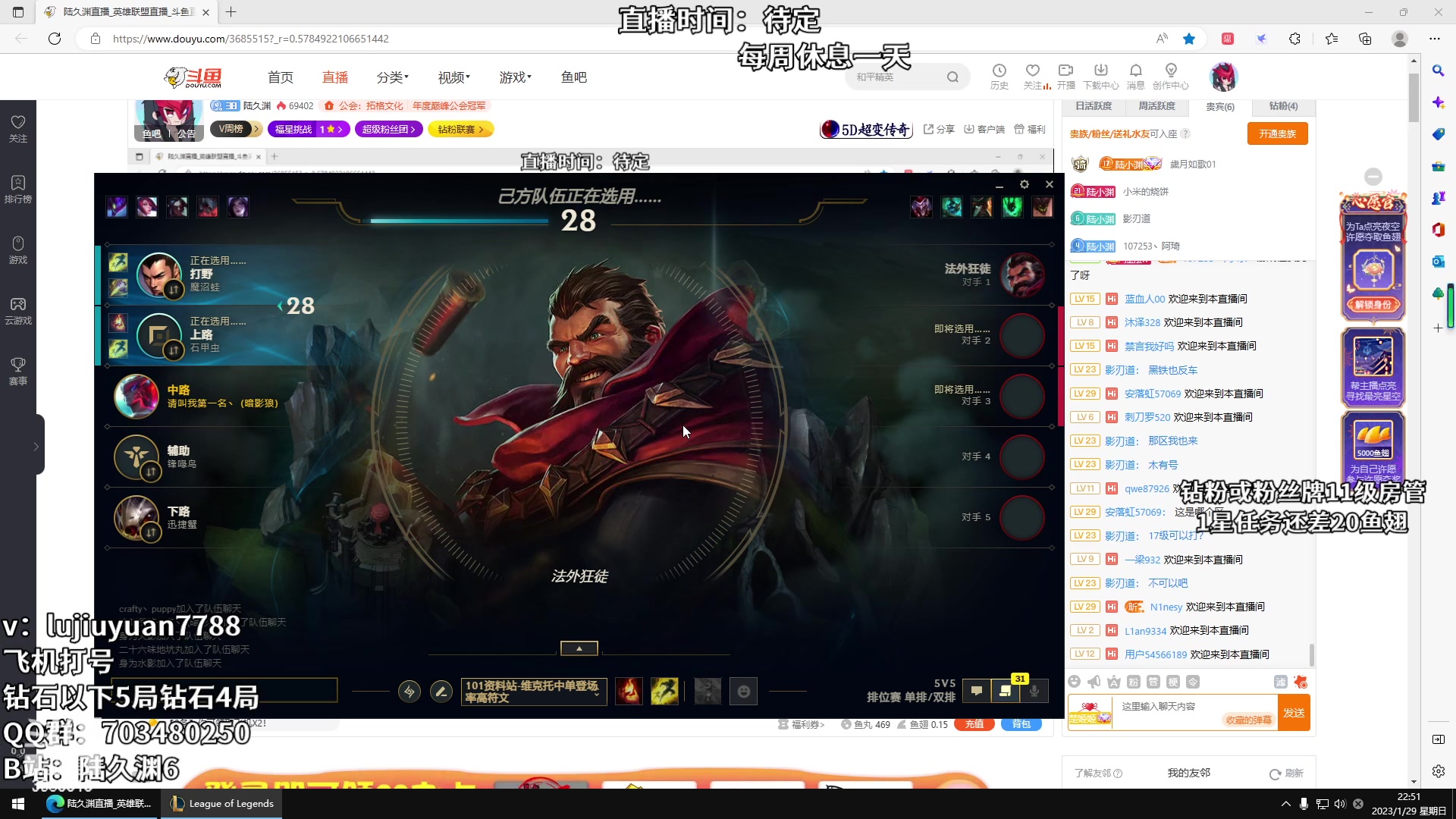Open the 游戏 dropdown menu
Viewport: 1456px width, 819px height.
point(516,77)
